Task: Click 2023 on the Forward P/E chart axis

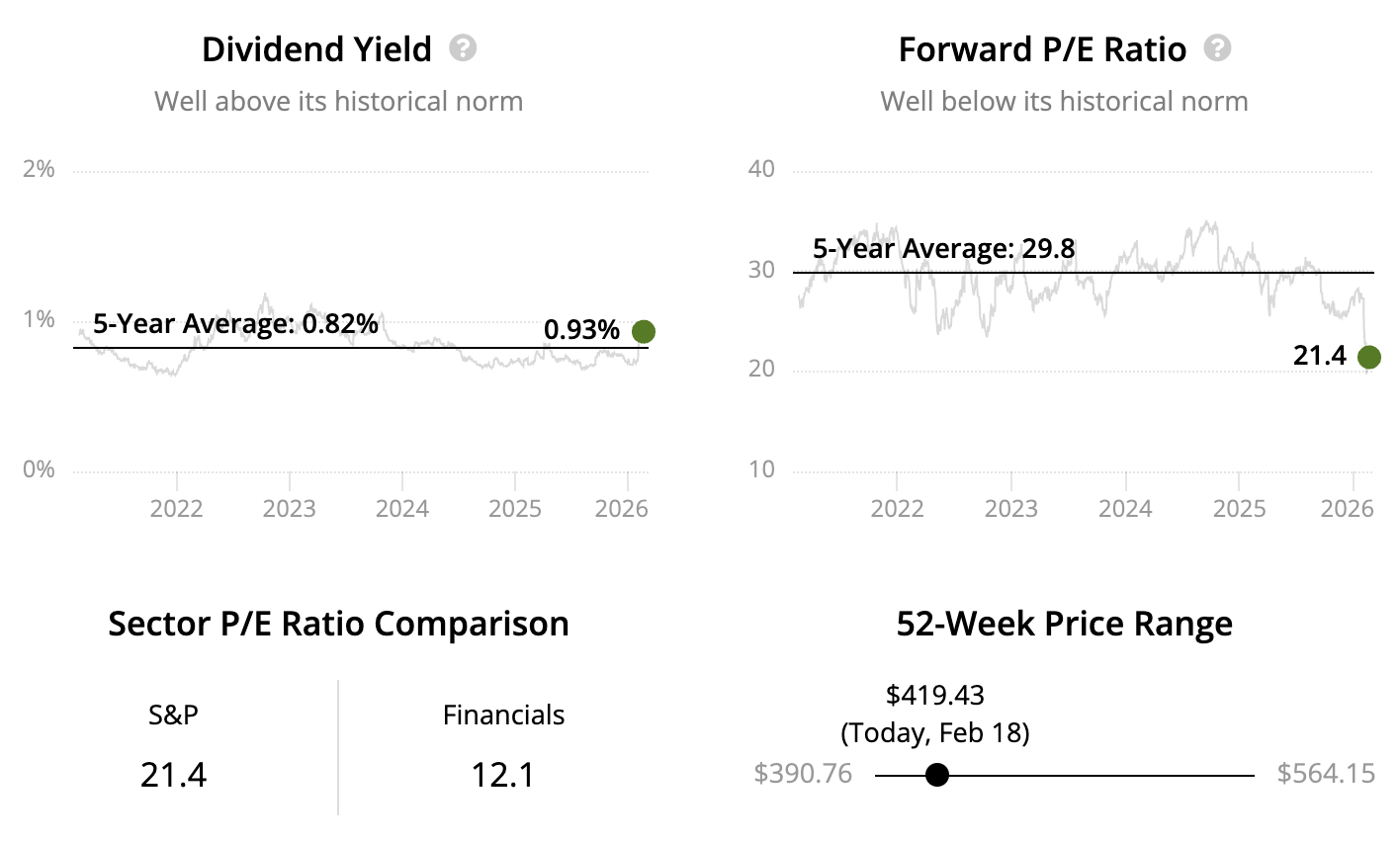Action: tap(1011, 508)
